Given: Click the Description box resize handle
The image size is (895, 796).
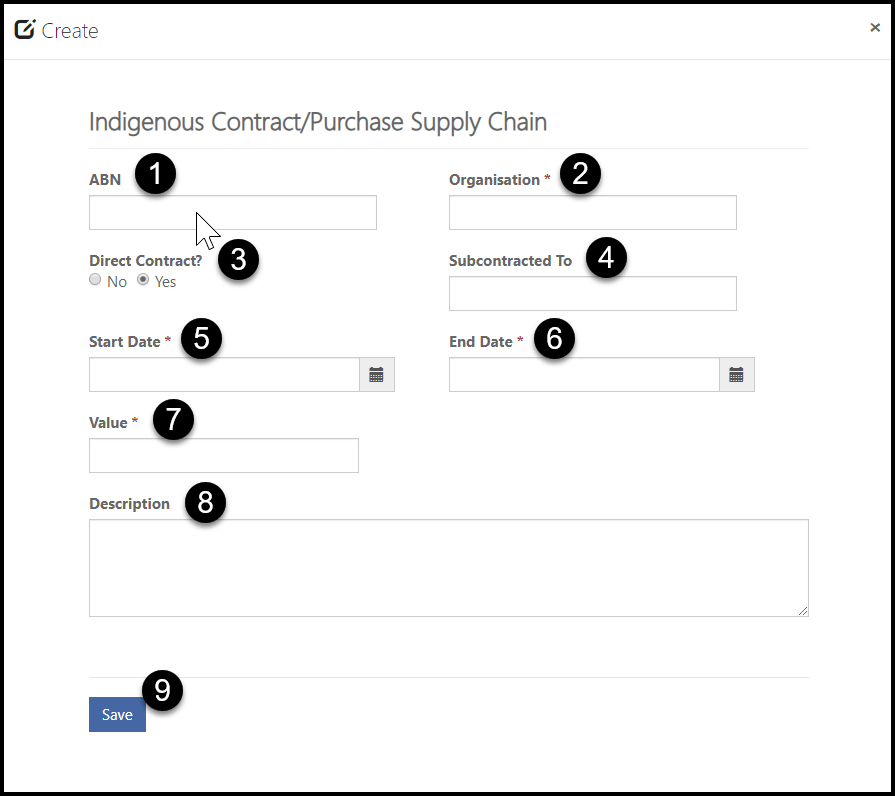Looking at the screenshot, I should (x=803, y=611).
